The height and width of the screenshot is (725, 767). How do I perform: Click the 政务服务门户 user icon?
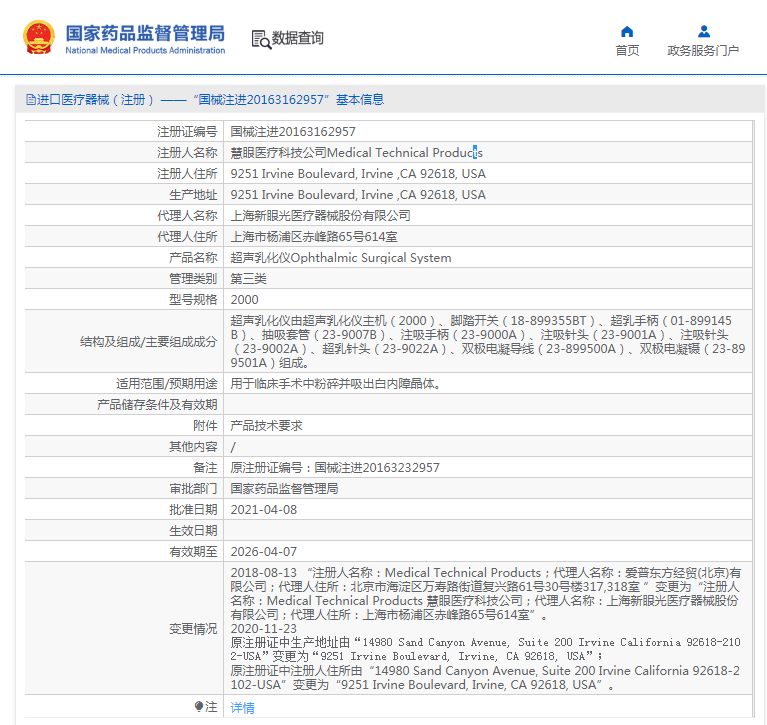703,32
